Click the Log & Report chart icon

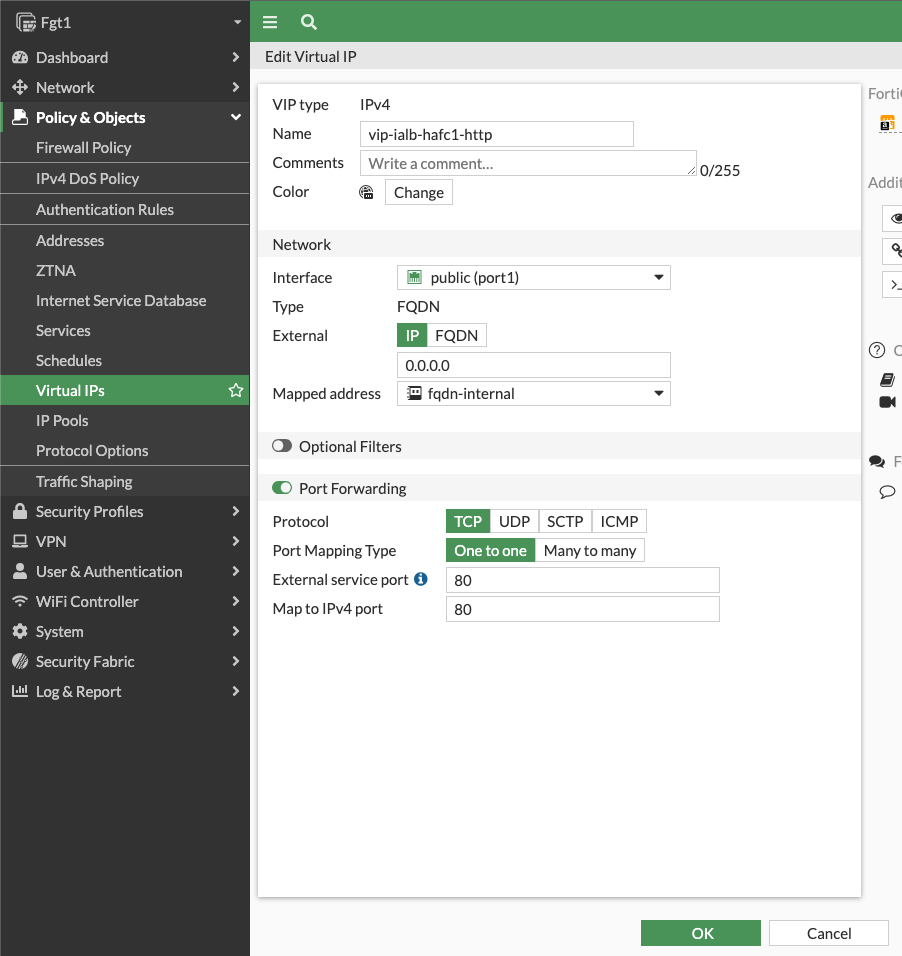(20, 691)
